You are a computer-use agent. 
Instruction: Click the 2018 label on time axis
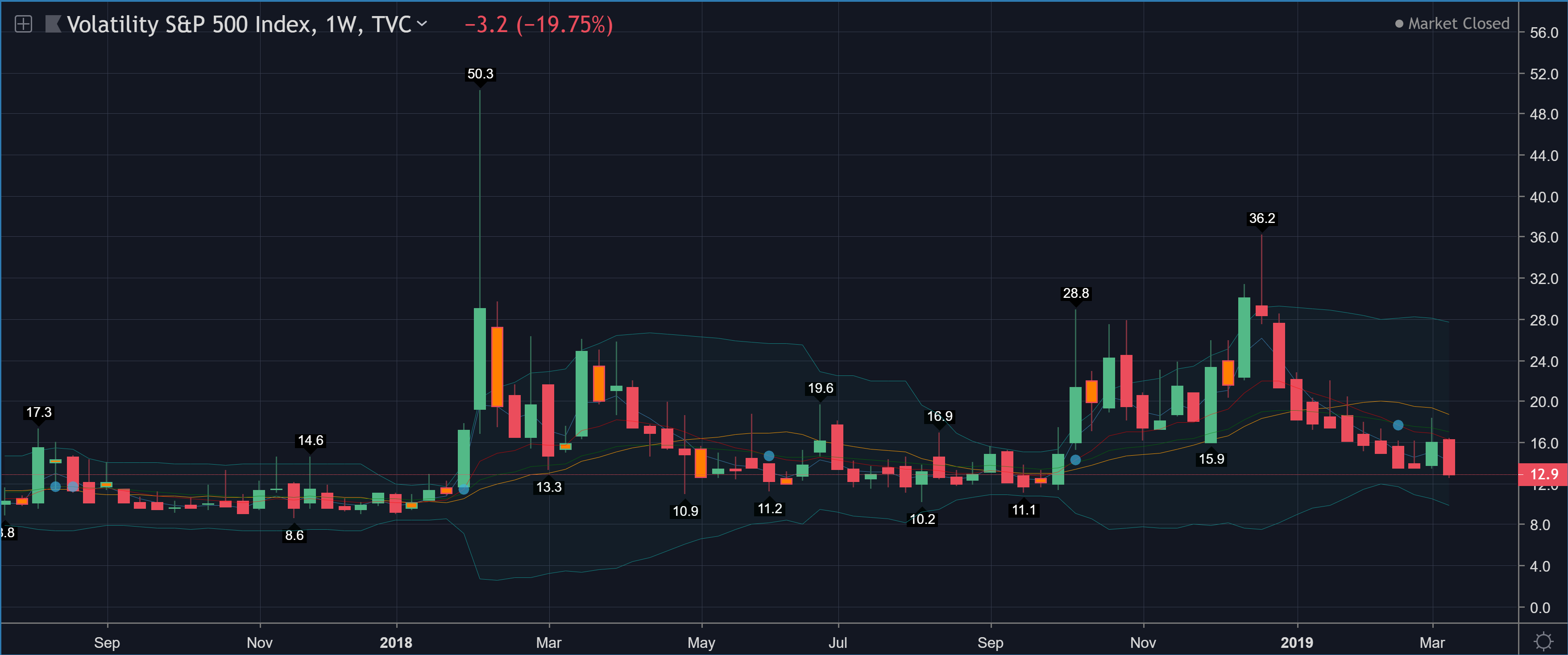click(x=396, y=642)
